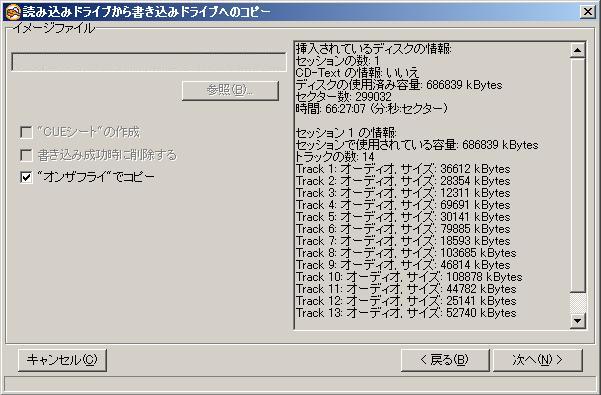Select the セクター数: 299032 line
601x395 pixels.
(x=343, y=97)
